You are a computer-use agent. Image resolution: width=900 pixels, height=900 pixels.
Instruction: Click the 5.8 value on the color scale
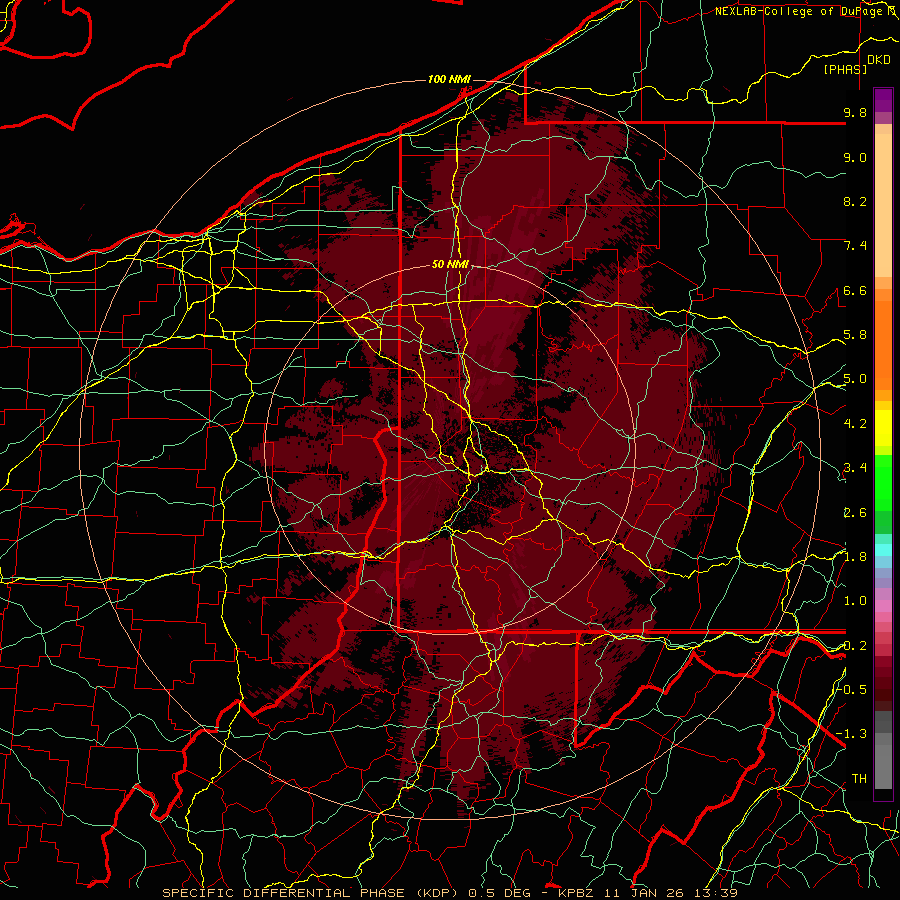tap(855, 335)
